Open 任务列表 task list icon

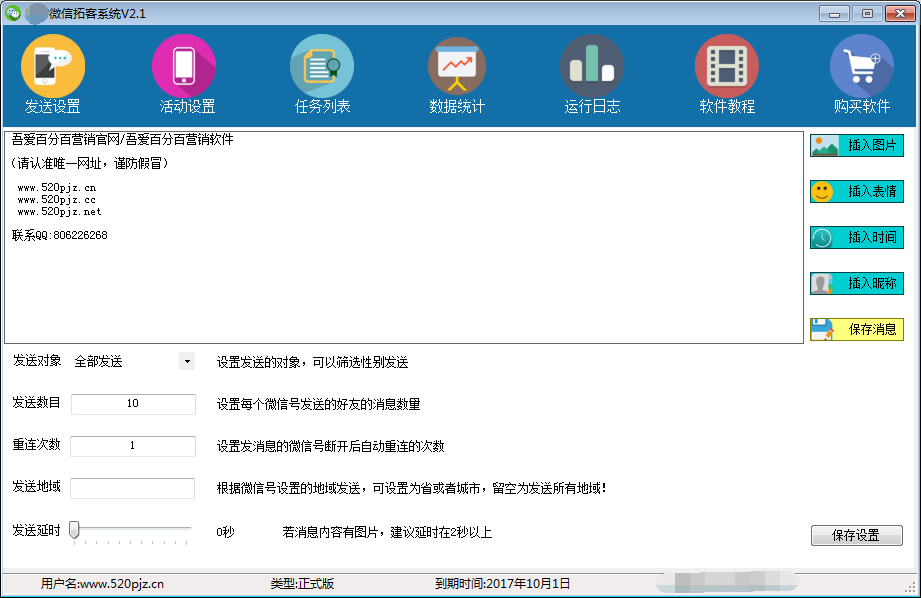click(x=322, y=66)
